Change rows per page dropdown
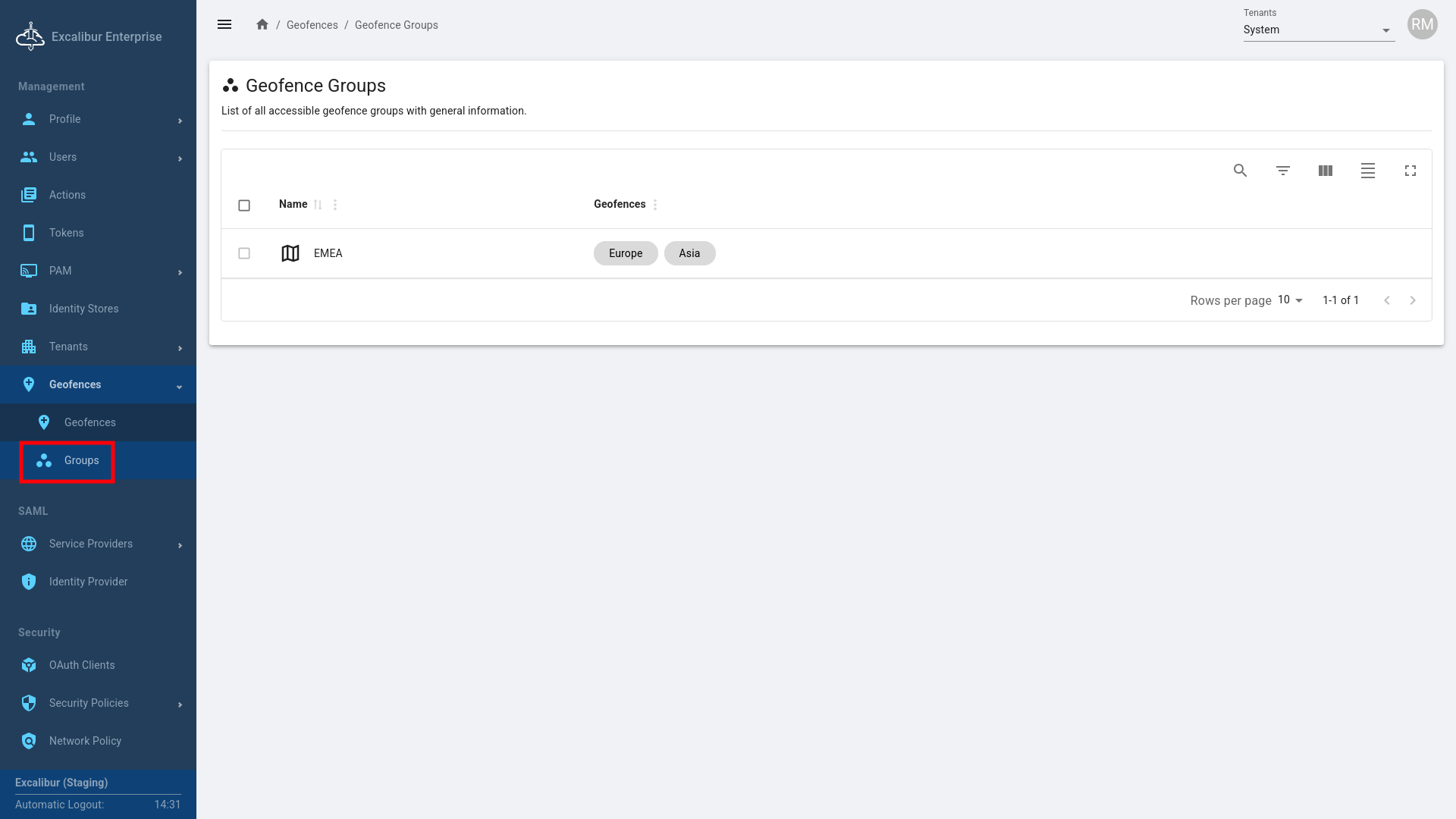The height and width of the screenshot is (819, 1456). [1290, 300]
